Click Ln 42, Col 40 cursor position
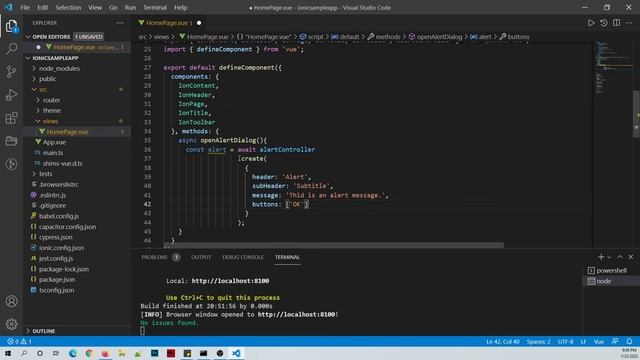 coord(502,341)
